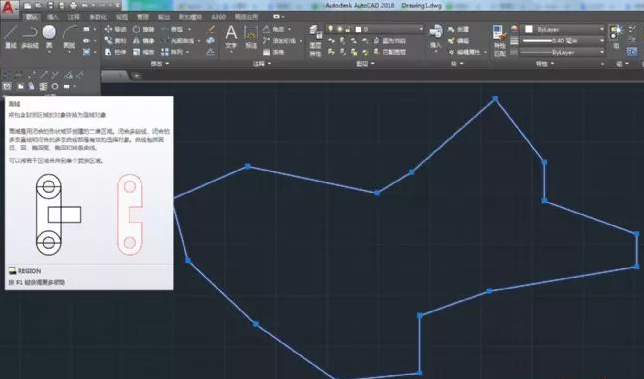Click the Stretch (拉伸) tool
644x379 pixels.
tap(115, 52)
